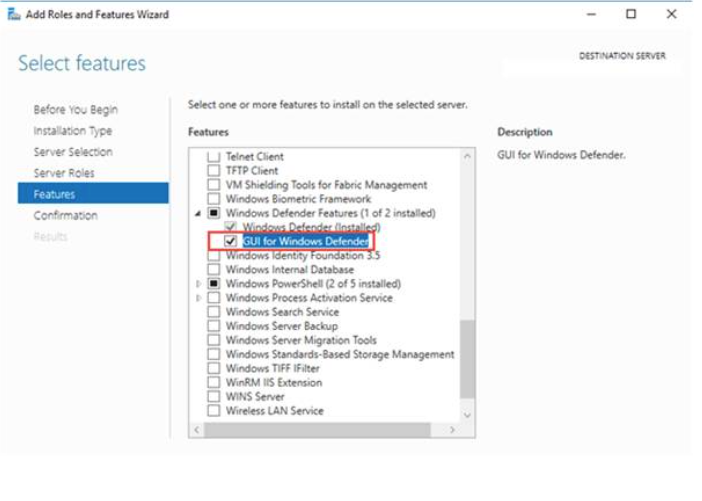Minimize the wizard window
This screenshot has height=501, width=702.
(x=591, y=14)
